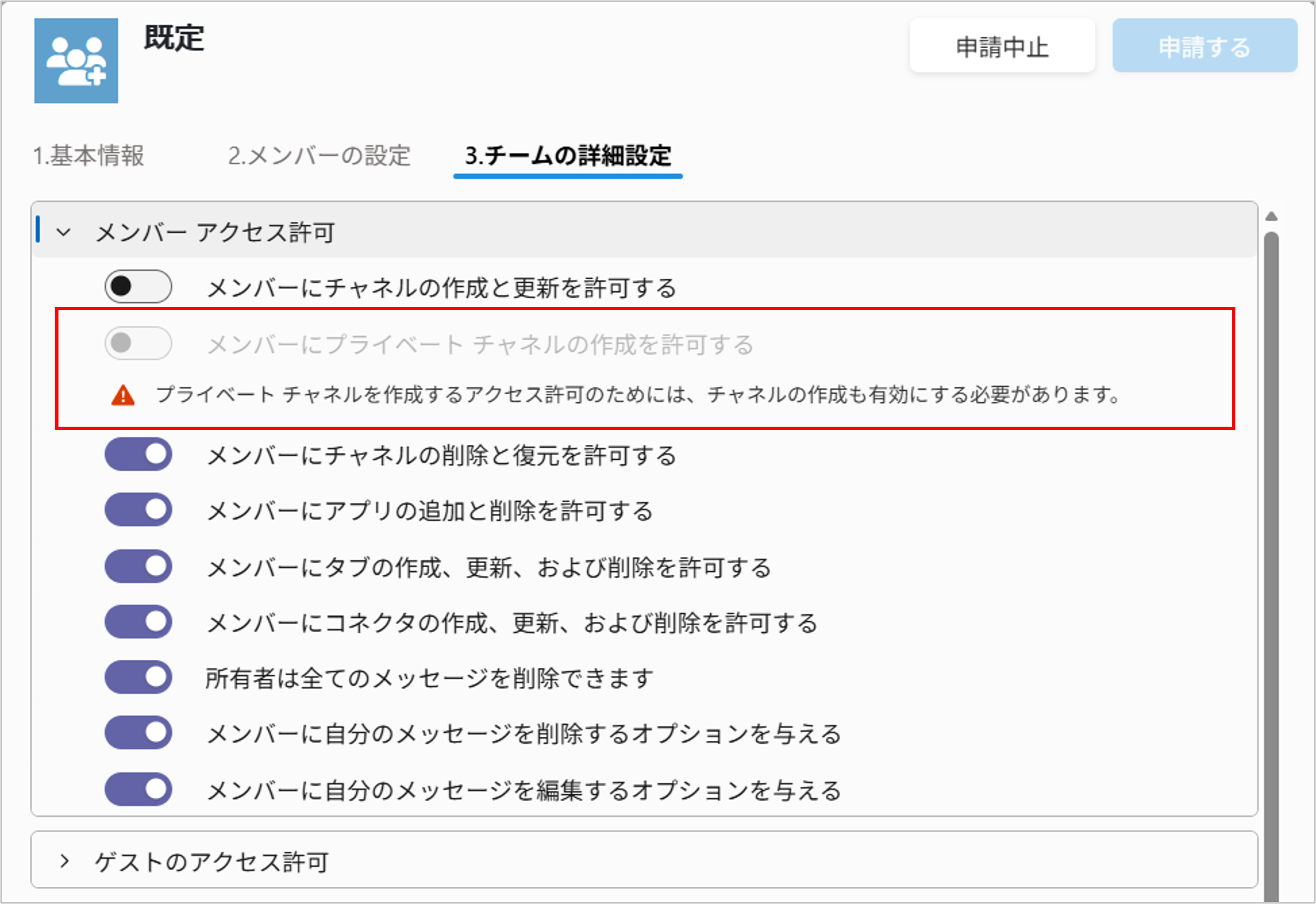This screenshot has width=1316, height=904.
Task: Click label 所有者は全てのメッセージを削除できます
Action: (429, 678)
